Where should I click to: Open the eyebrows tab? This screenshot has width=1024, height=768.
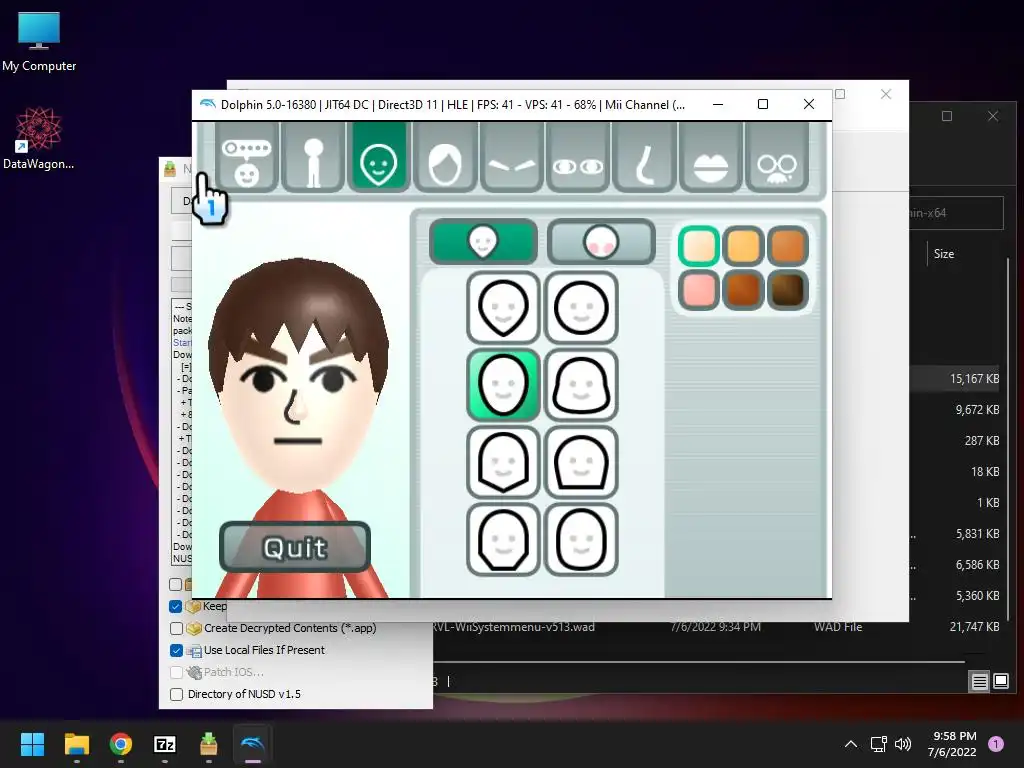coord(512,158)
